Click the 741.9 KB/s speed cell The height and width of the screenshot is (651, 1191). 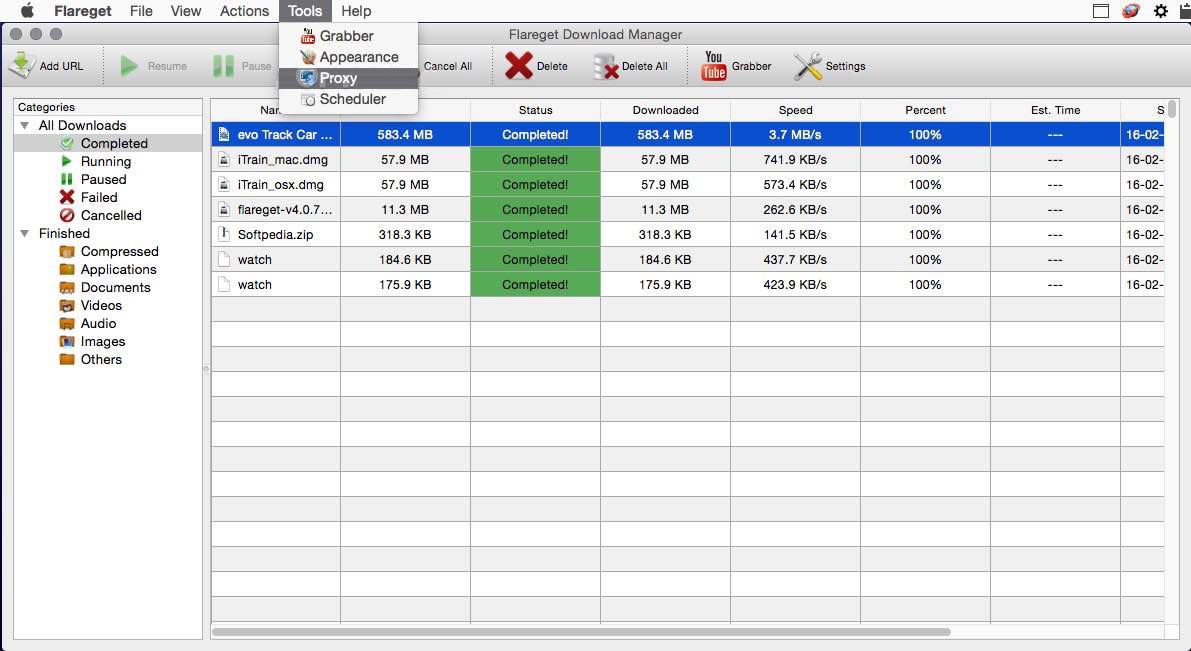point(795,160)
